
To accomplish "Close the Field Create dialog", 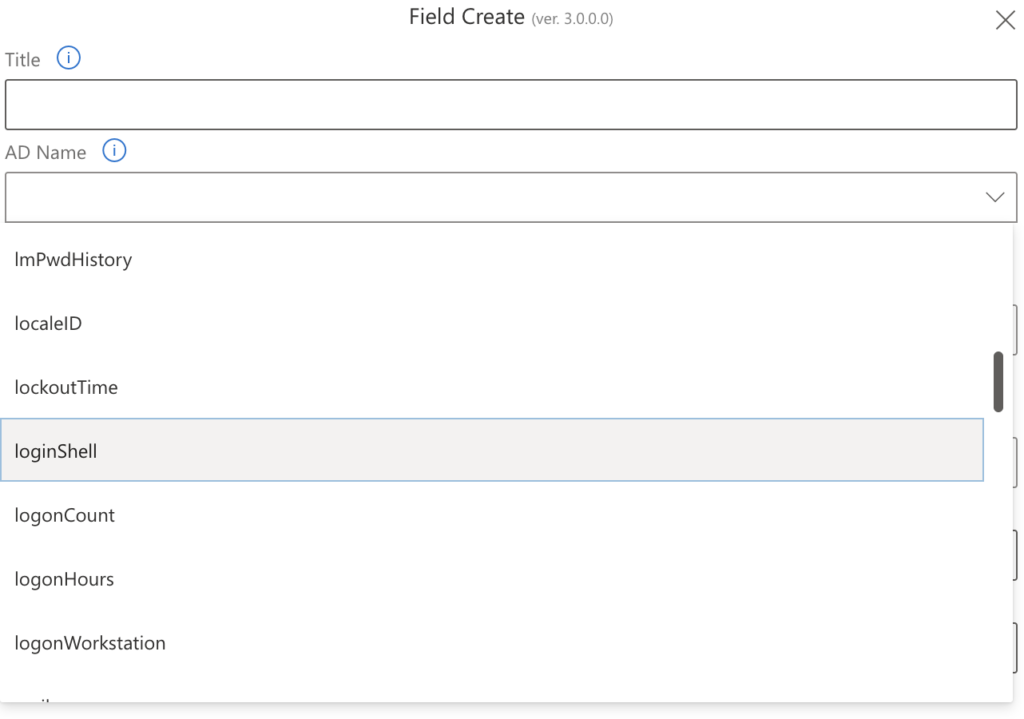I will [x=1005, y=20].
